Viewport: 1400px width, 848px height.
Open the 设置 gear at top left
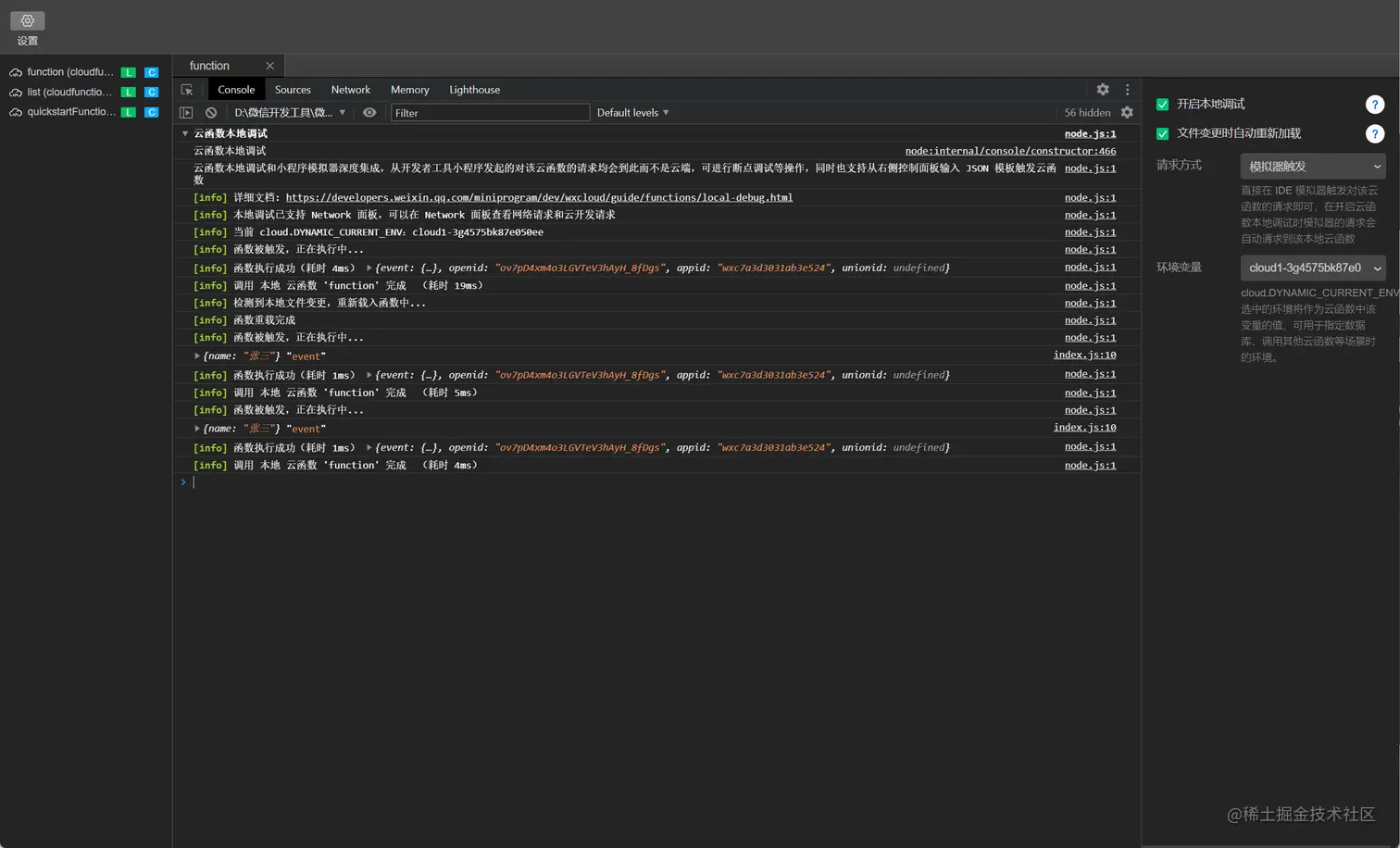[27, 21]
